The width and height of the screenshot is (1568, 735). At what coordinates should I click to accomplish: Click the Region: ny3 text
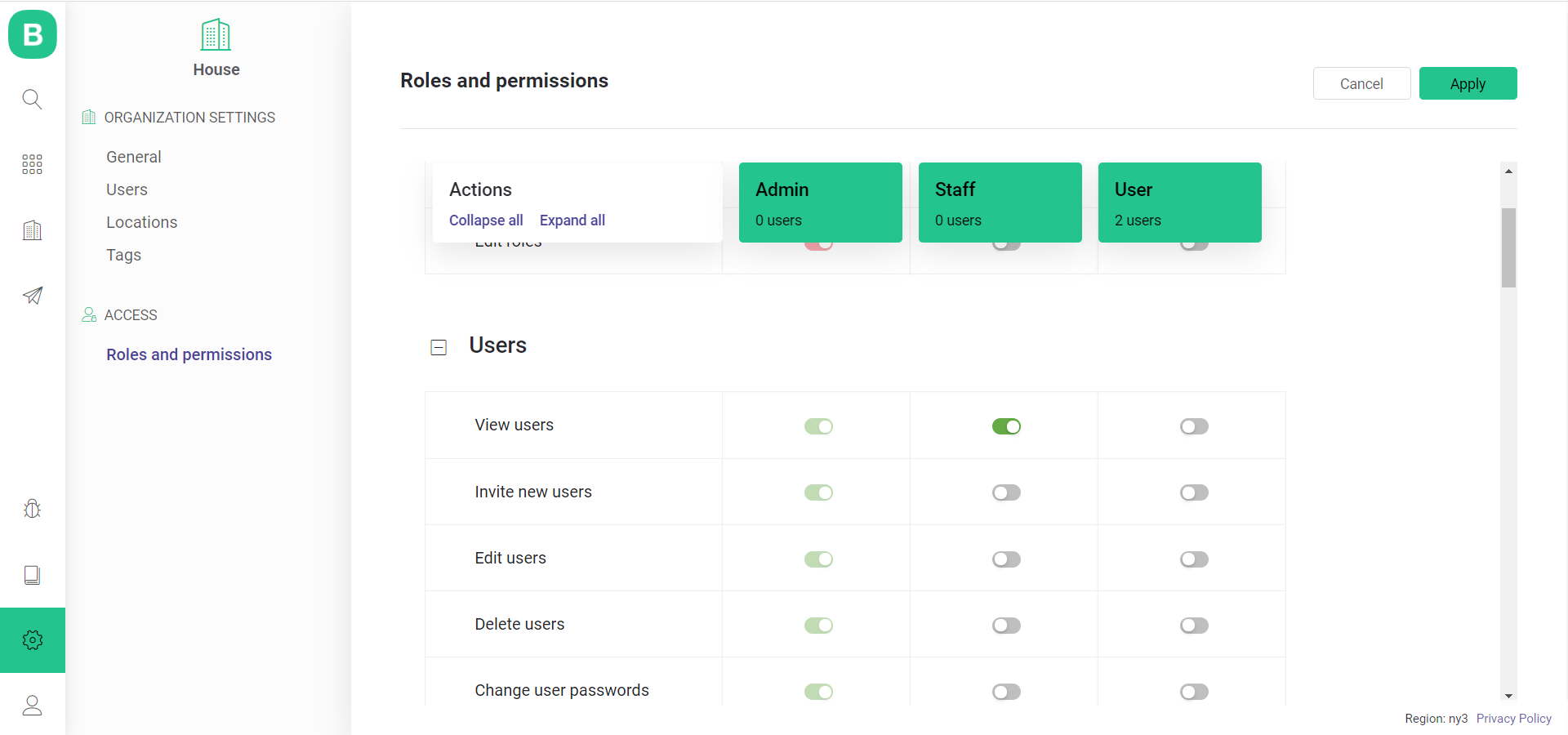(1436, 719)
